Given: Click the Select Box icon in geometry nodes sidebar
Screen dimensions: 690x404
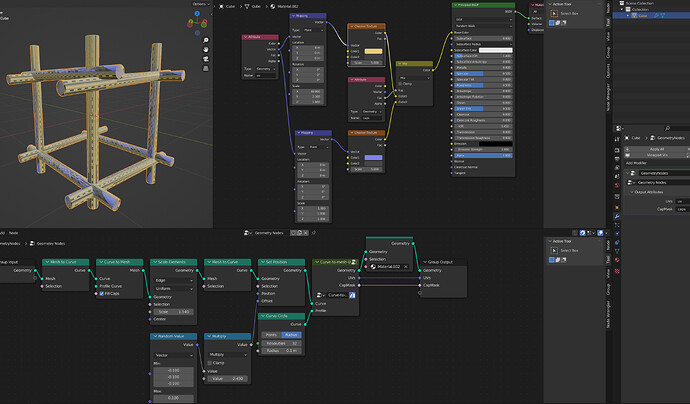Looking at the screenshot, I should [554, 250].
